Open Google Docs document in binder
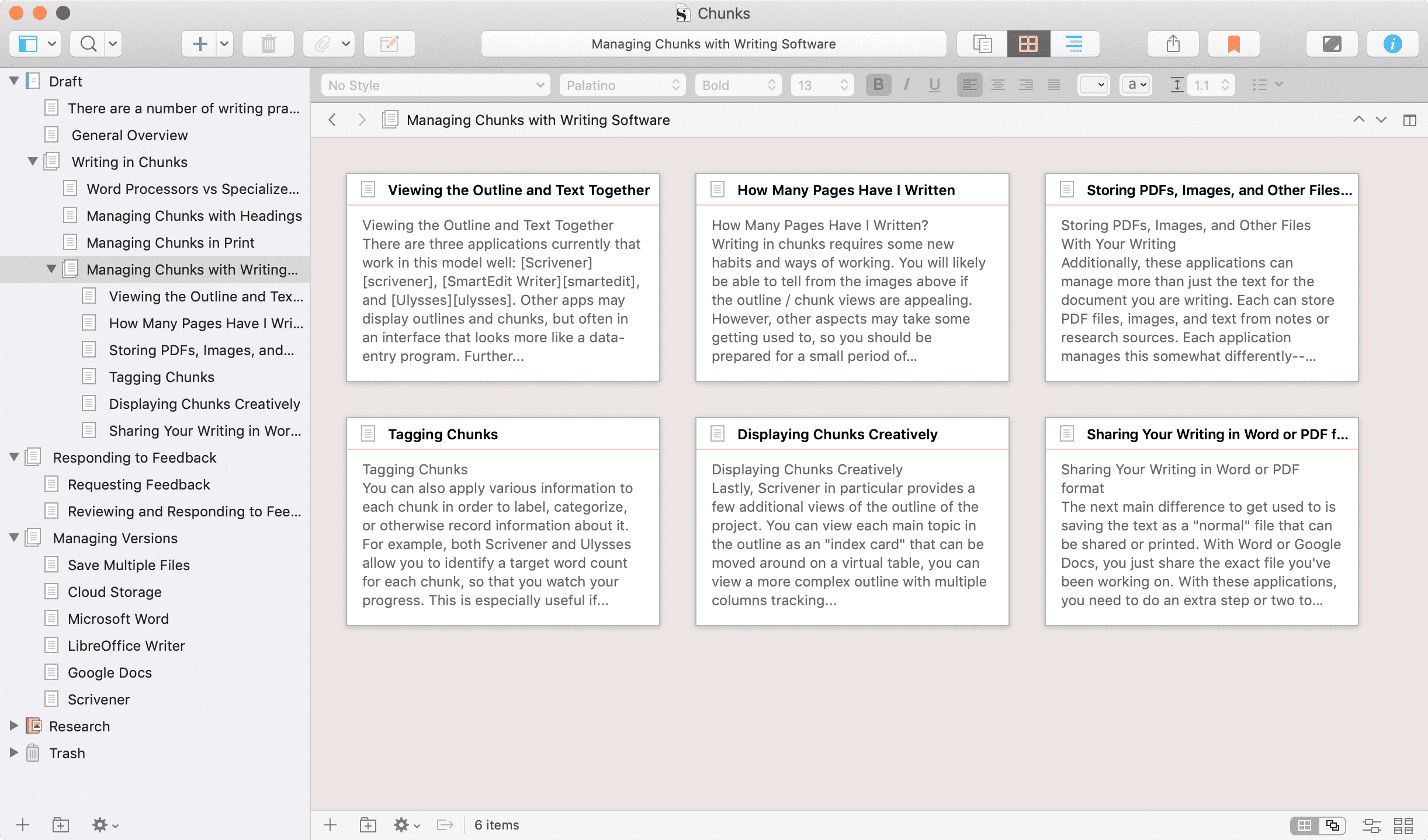Viewport: 1428px width, 840px height. (x=110, y=672)
